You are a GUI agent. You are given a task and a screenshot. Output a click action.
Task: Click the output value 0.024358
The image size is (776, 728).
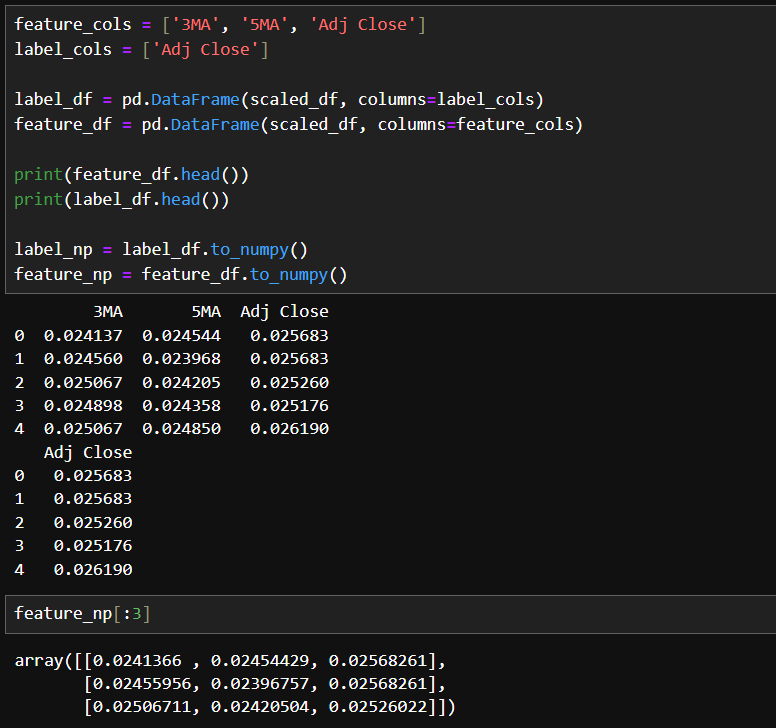pyautogui.click(x=181, y=406)
